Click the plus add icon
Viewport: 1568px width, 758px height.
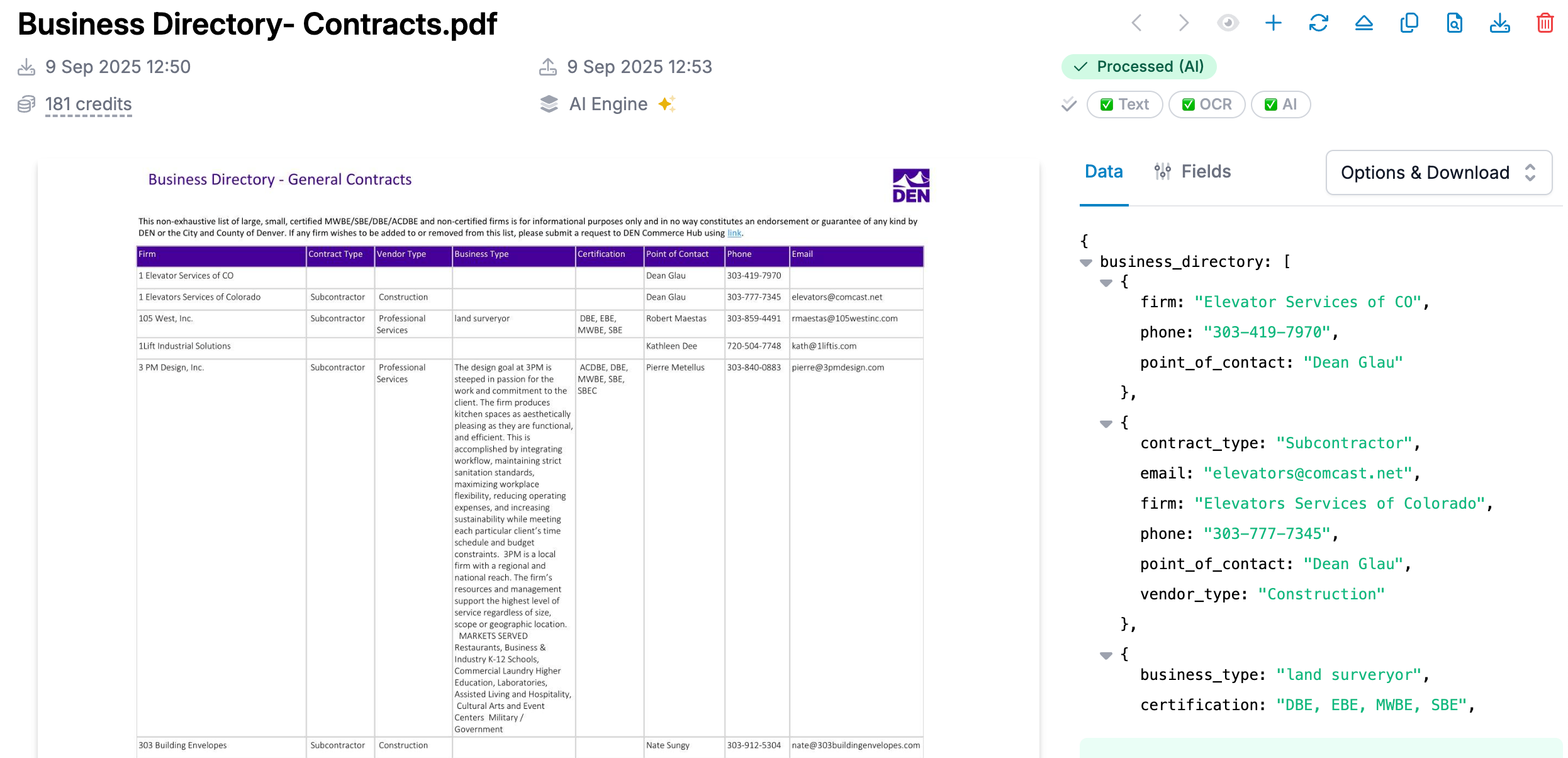(1273, 23)
